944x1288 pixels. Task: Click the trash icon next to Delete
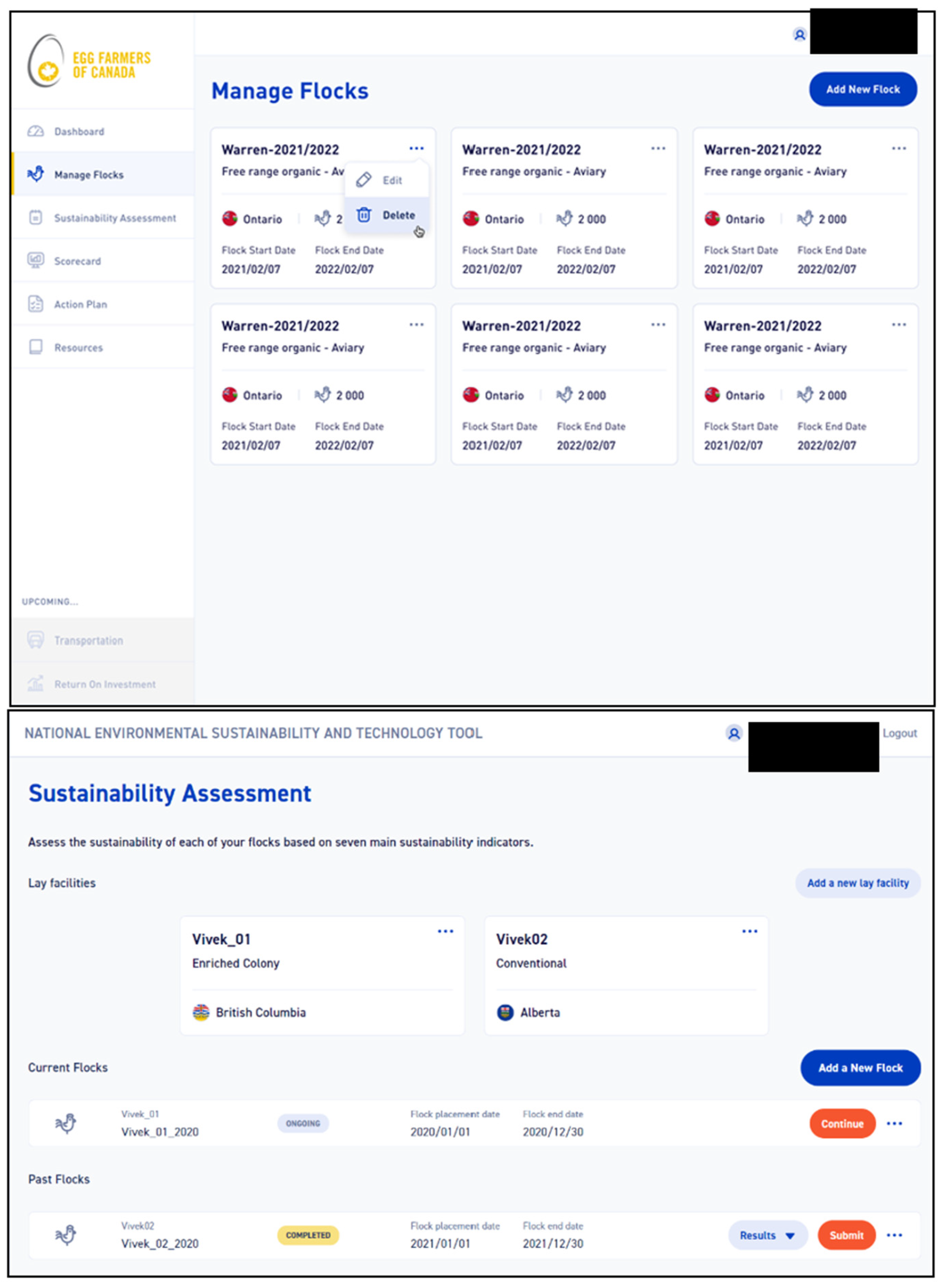pyautogui.click(x=364, y=215)
